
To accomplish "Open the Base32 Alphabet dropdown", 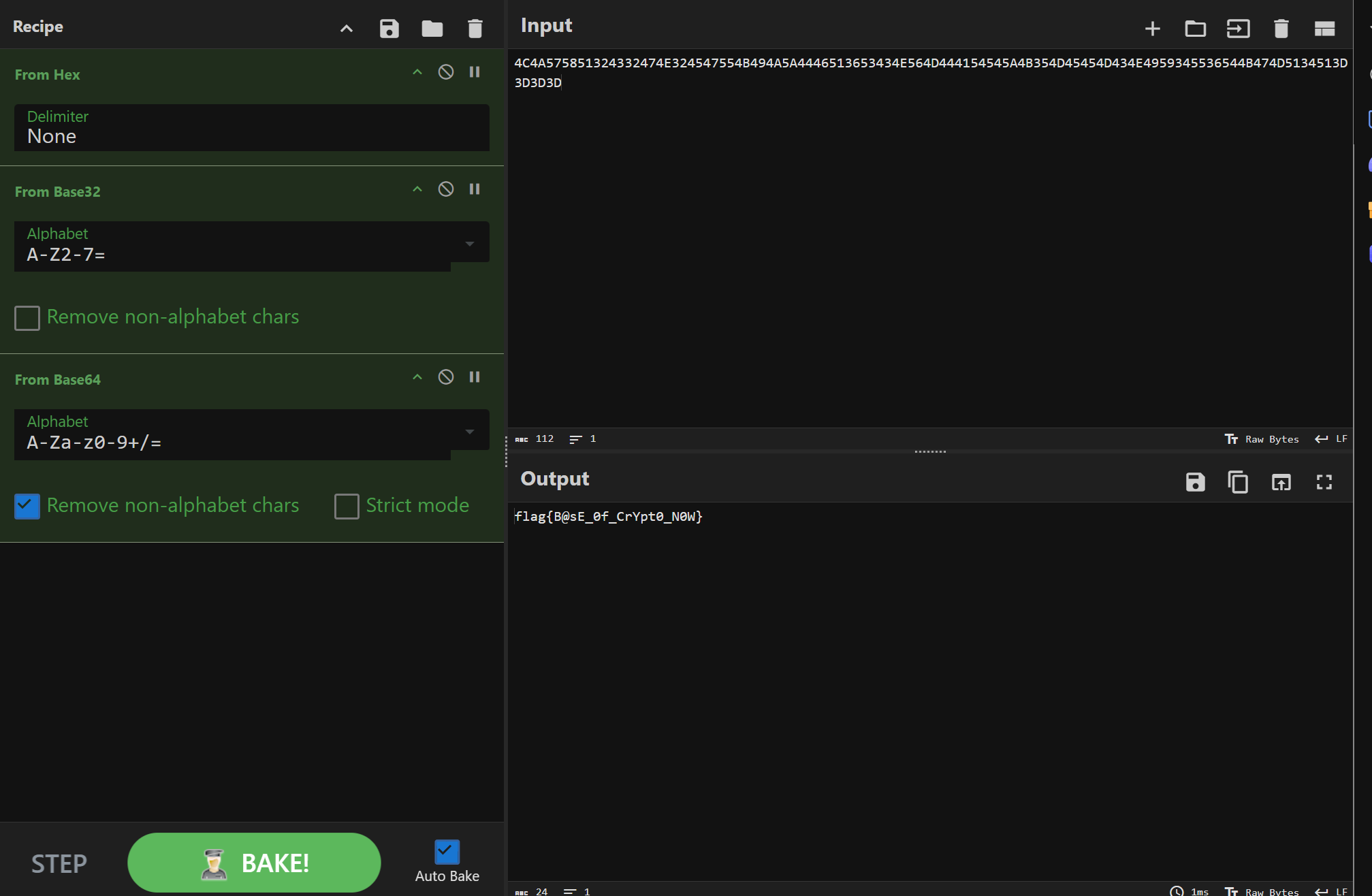I will tap(469, 244).
